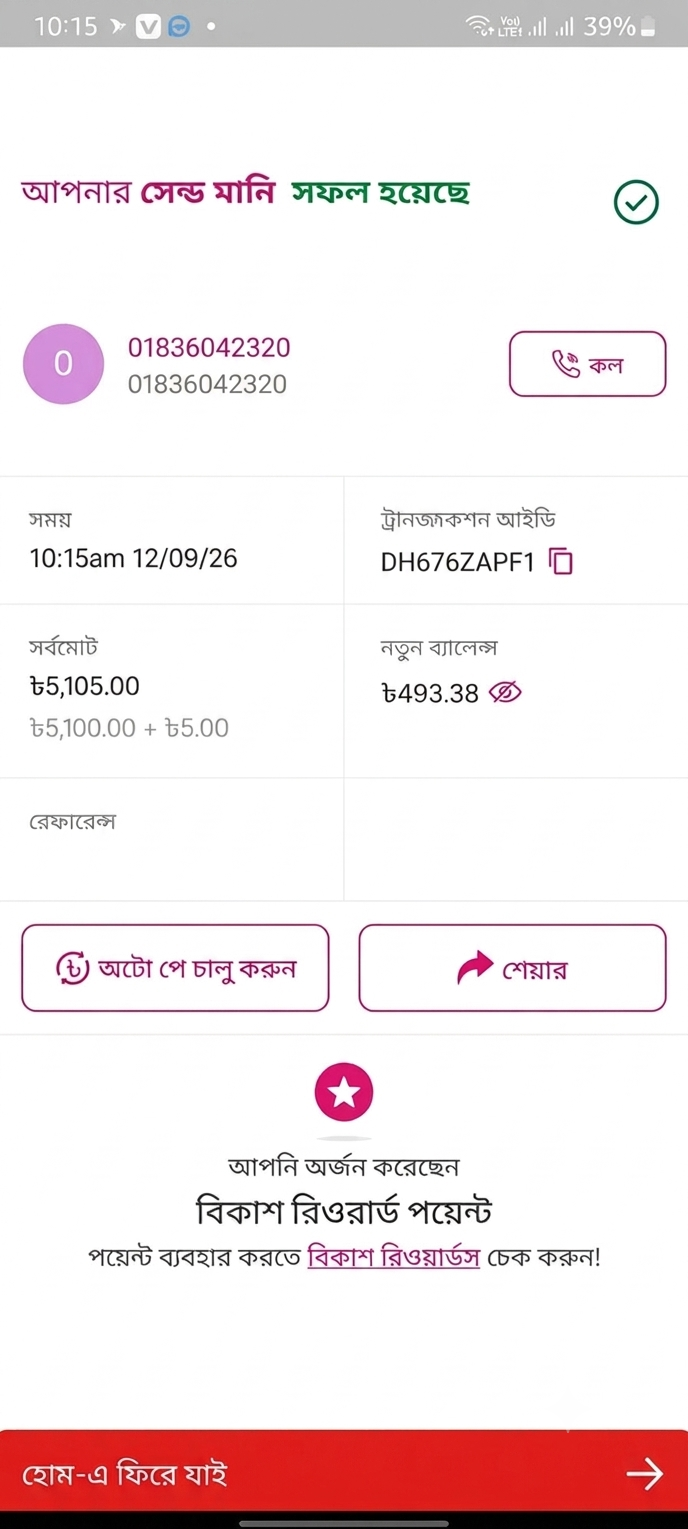Open the বিকাশ রিওয়ার্ডস link
The image size is (688, 1529).
coord(394,1257)
